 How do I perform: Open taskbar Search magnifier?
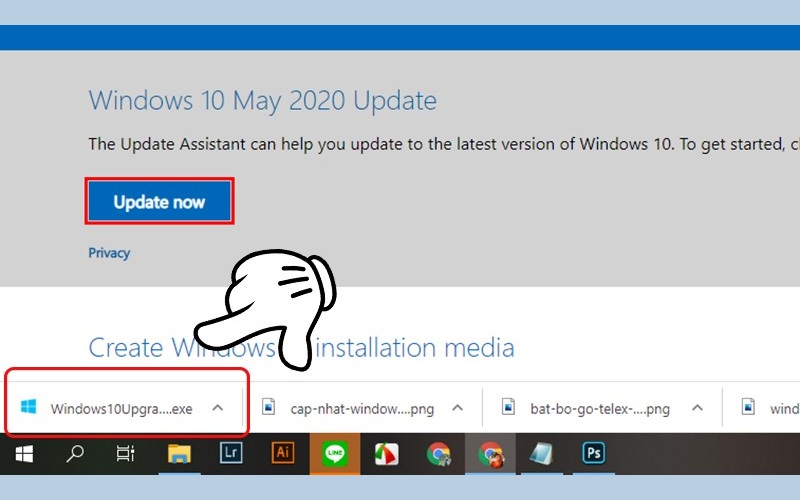point(75,454)
